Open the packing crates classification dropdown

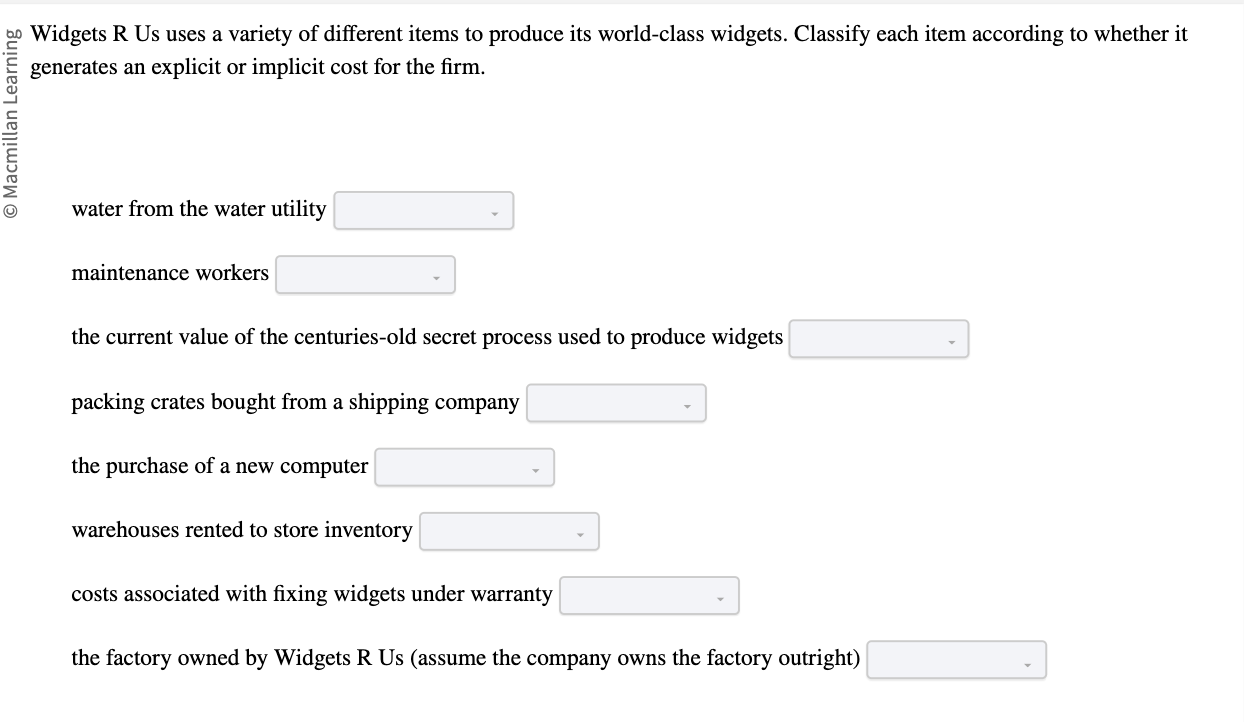click(616, 403)
